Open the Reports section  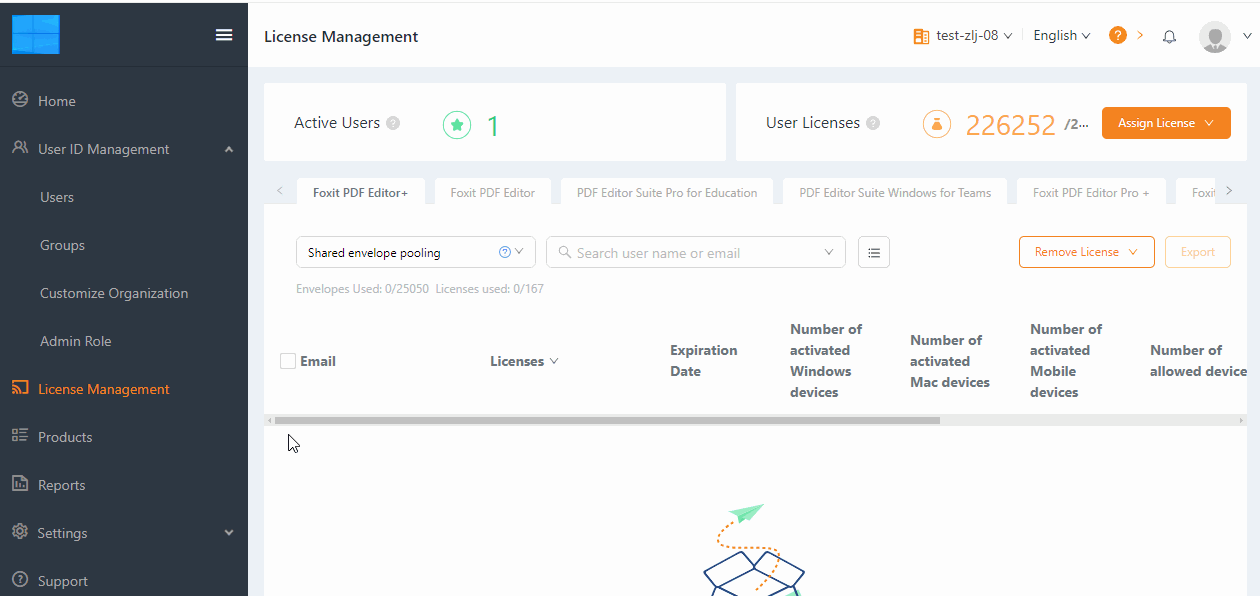60,484
